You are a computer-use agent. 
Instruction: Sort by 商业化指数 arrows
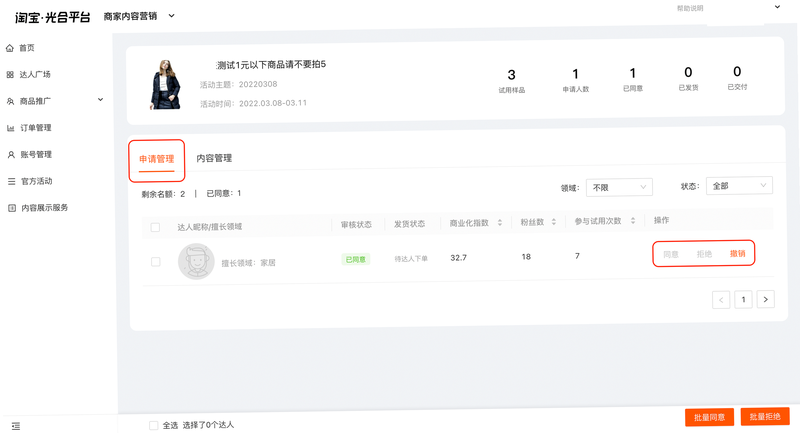coord(499,222)
